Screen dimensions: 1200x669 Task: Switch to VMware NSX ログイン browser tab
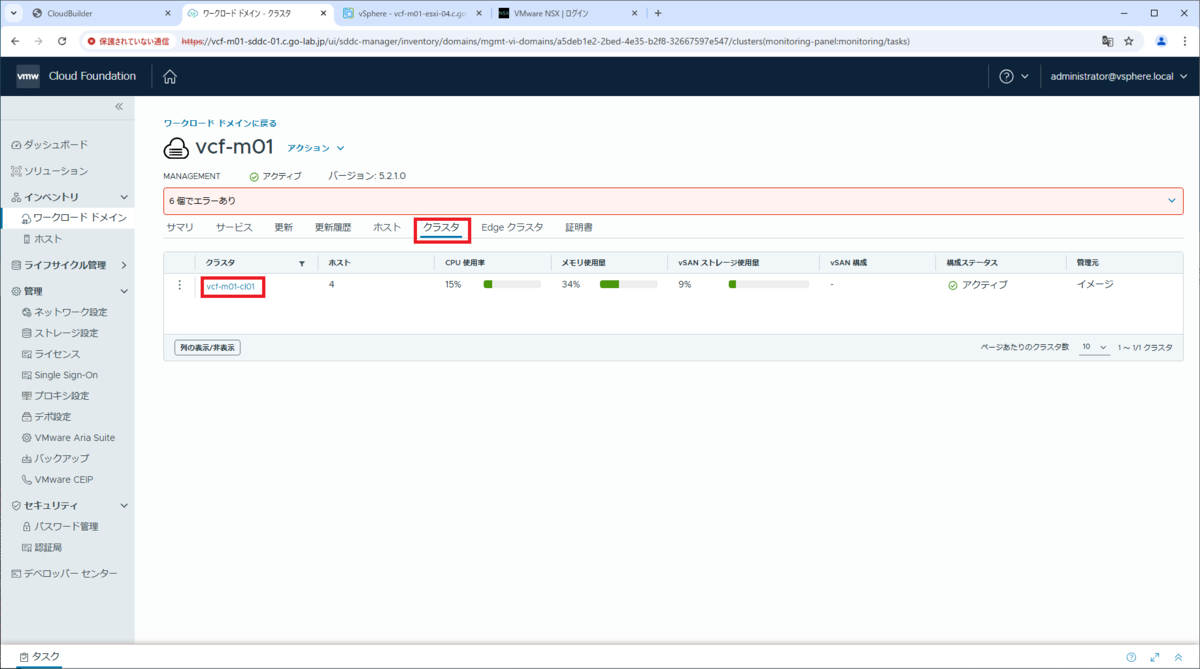(x=567, y=14)
